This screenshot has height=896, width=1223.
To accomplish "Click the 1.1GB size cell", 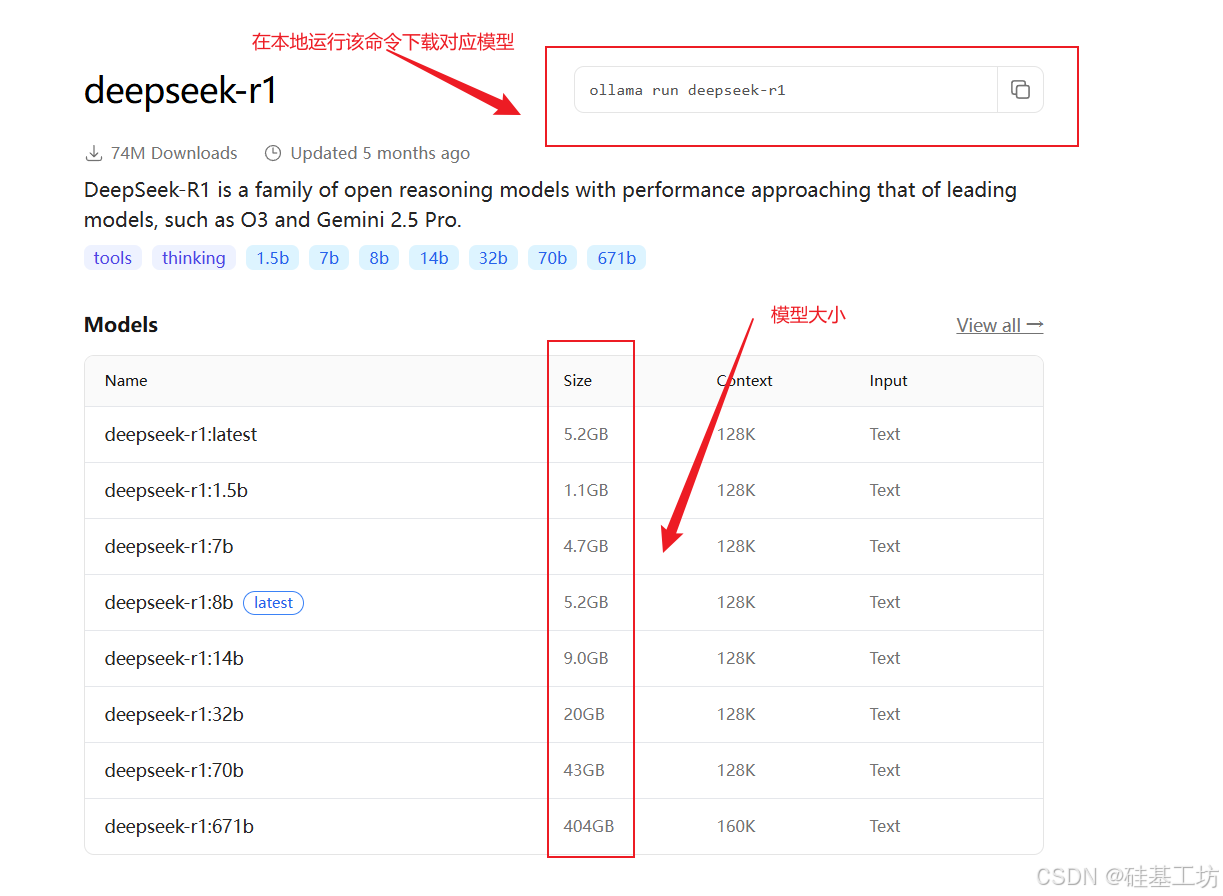I will pyautogui.click(x=586, y=490).
